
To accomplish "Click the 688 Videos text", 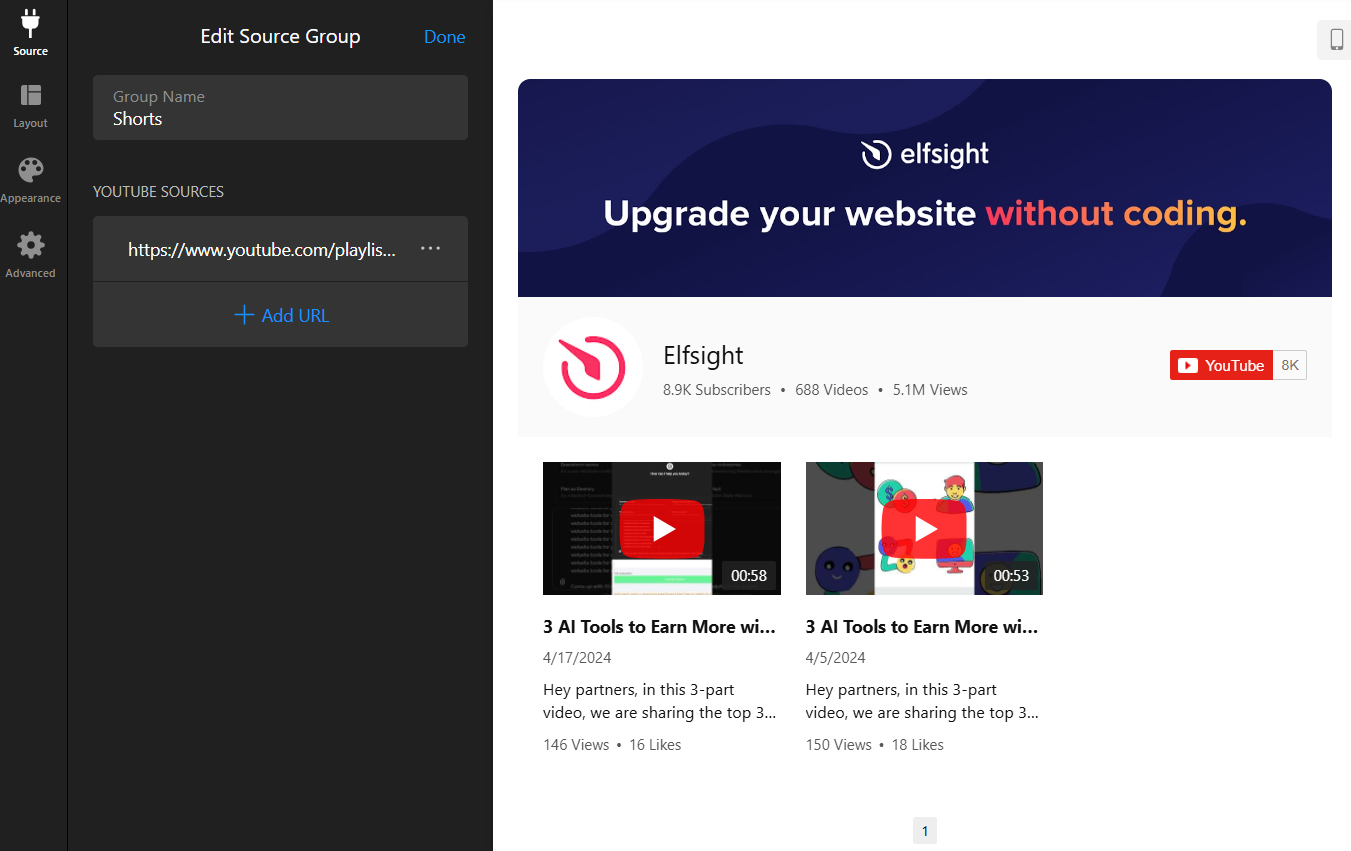I will (x=832, y=390).
